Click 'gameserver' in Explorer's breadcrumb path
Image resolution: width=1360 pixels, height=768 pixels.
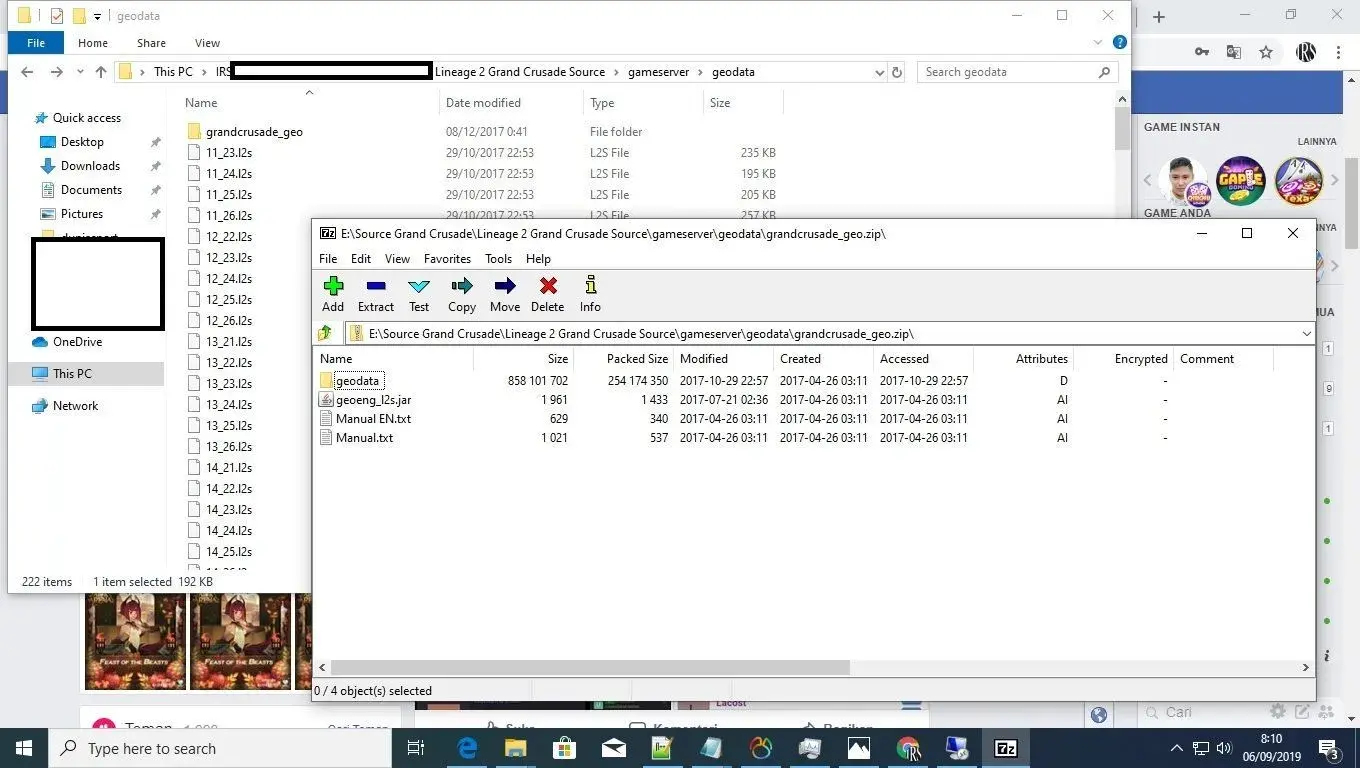(658, 72)
